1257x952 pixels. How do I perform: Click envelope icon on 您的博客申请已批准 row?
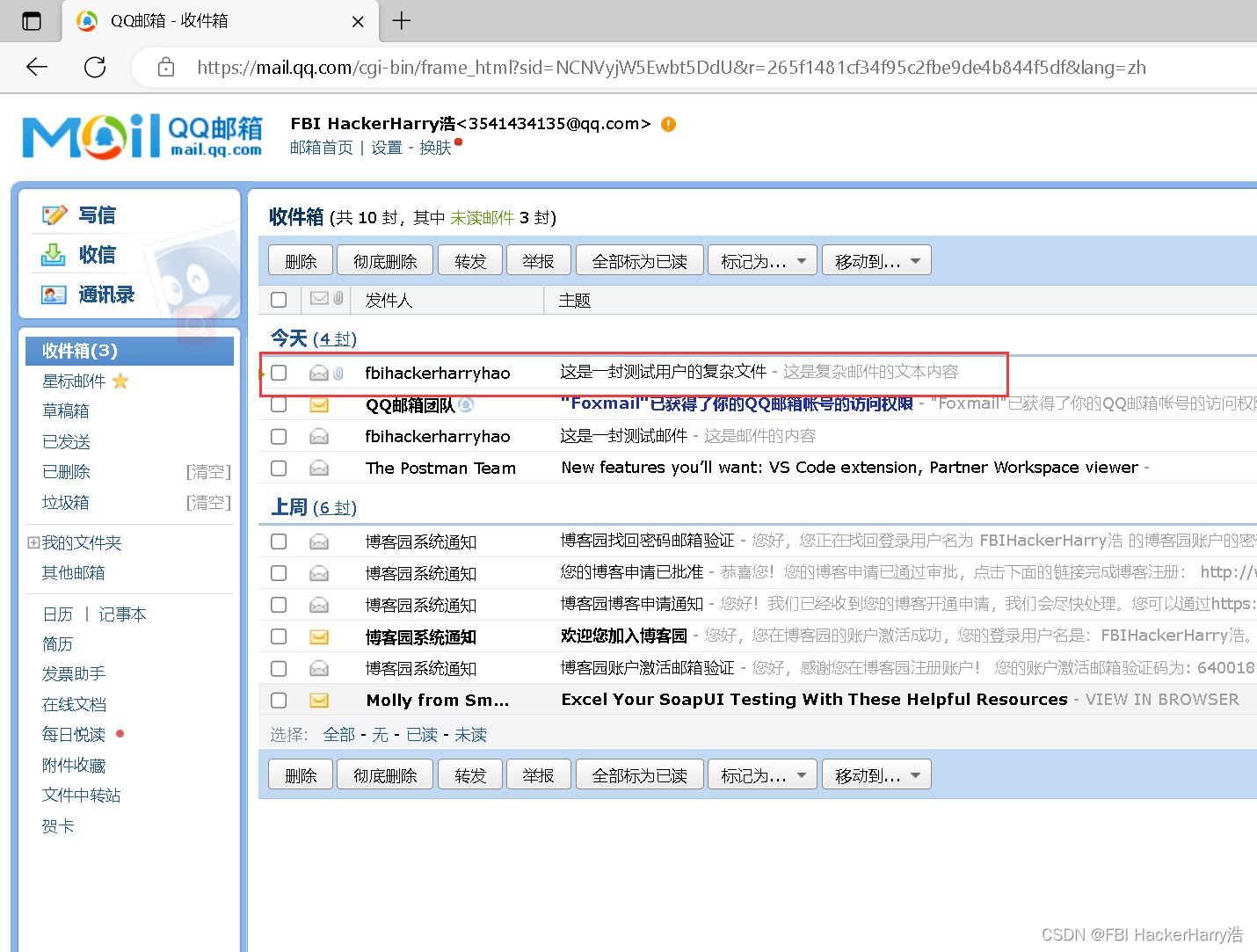319,573
